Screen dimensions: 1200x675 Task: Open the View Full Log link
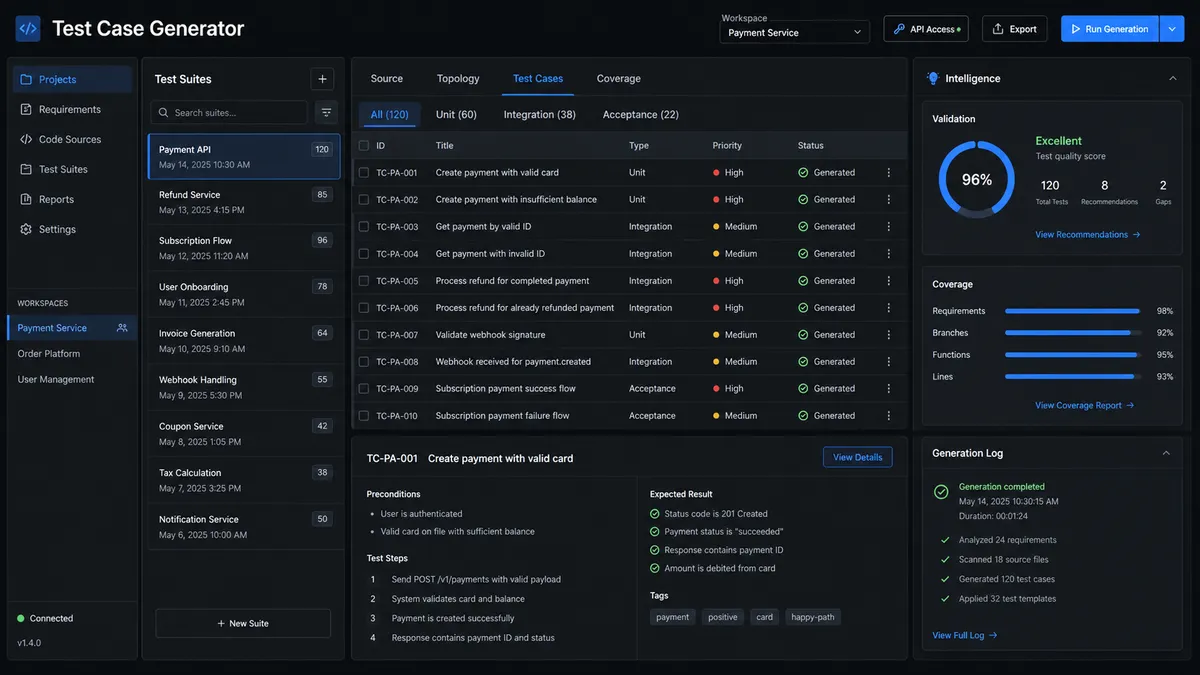(965, 636)
